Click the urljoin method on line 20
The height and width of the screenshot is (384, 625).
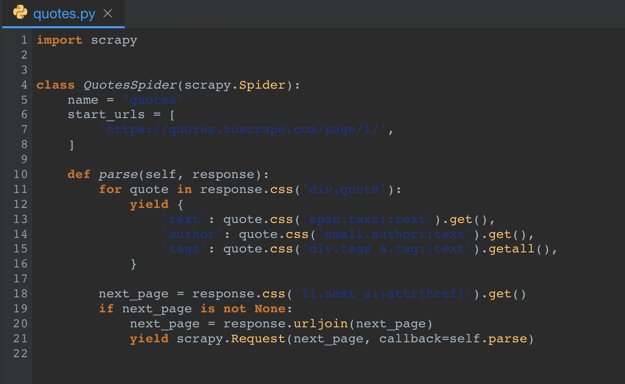click(320, 324)
